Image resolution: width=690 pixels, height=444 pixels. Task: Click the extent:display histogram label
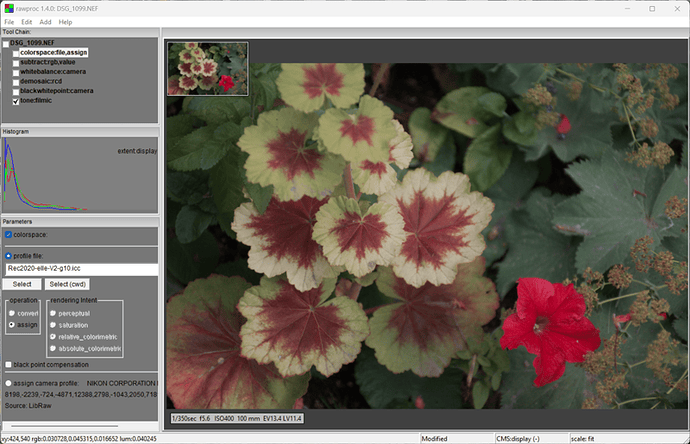tap(137, 151)
